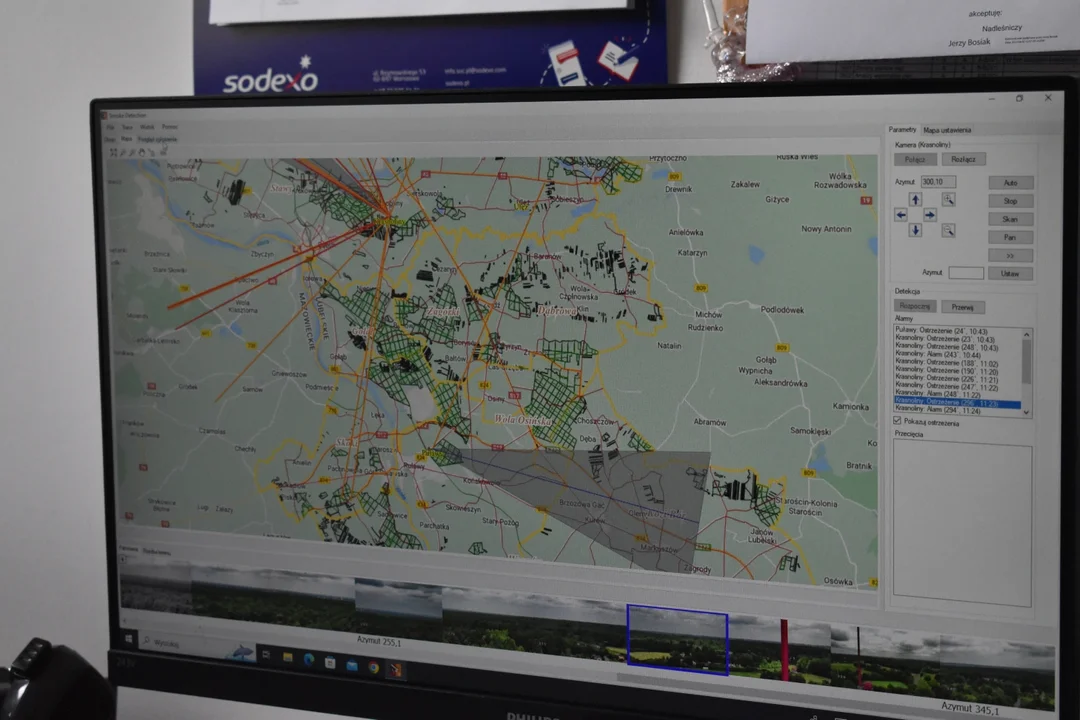
Task: Click the Azymut 255,1 panorama label
Action: [379, 641]
